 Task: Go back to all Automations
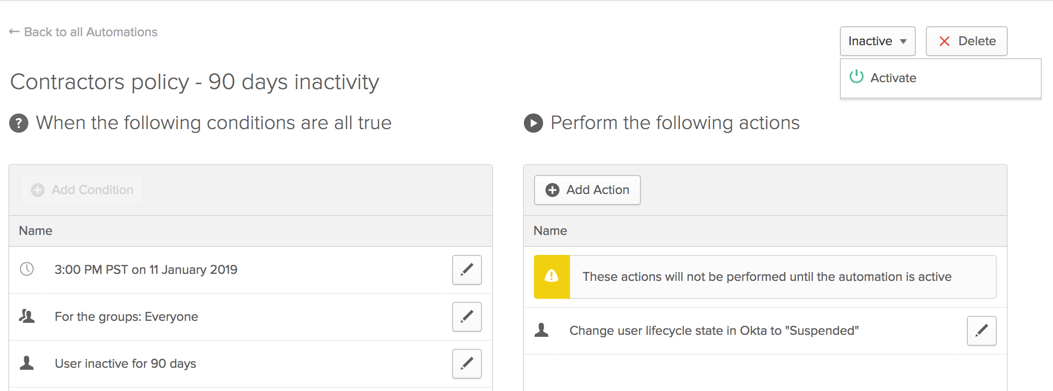tap(83, 32)
